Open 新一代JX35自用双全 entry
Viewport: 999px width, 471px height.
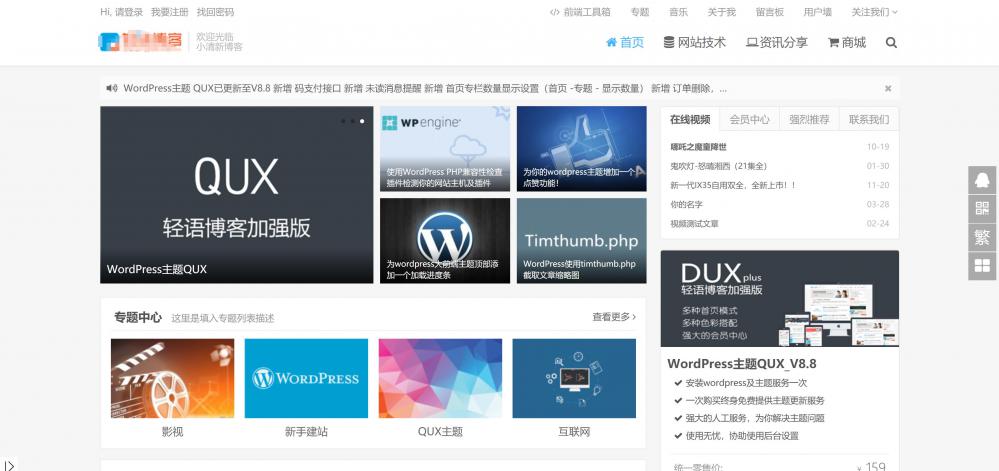pyautogui.click(x=733, y=185)
